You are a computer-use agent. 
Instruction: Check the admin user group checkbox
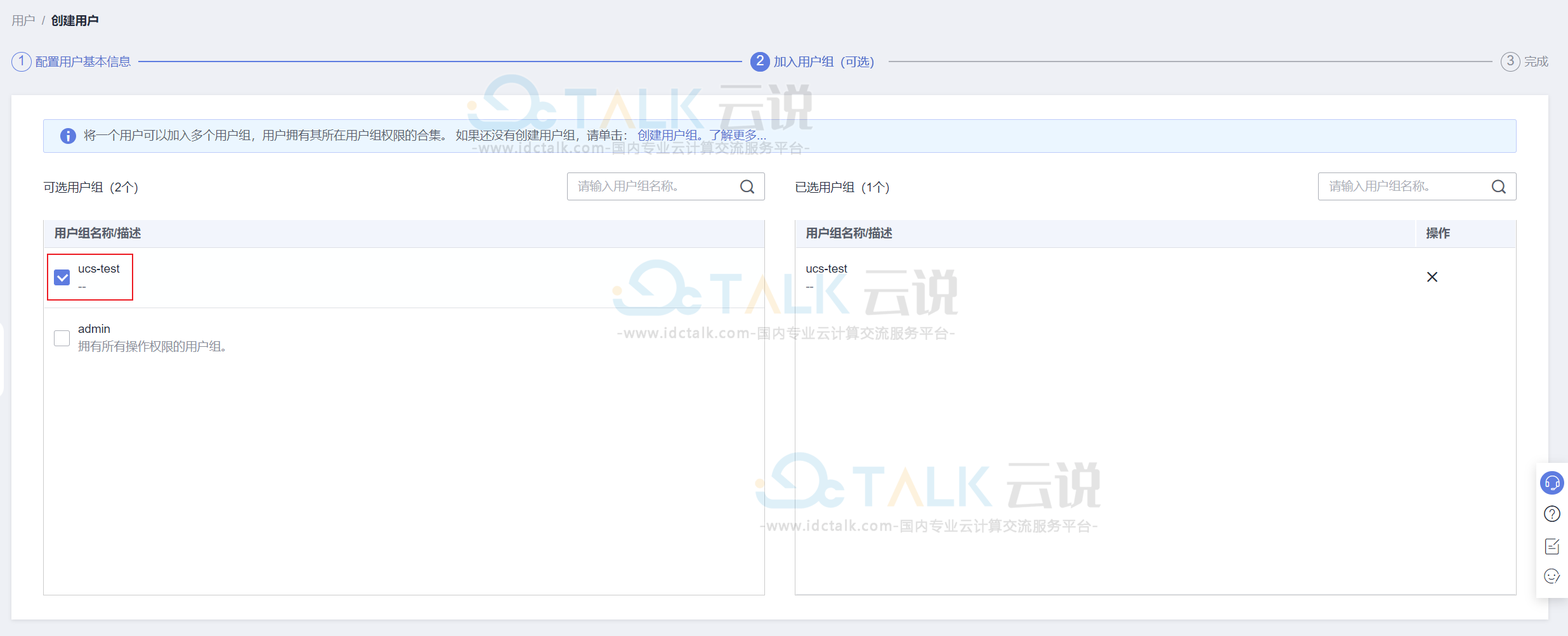coord(62,338)
